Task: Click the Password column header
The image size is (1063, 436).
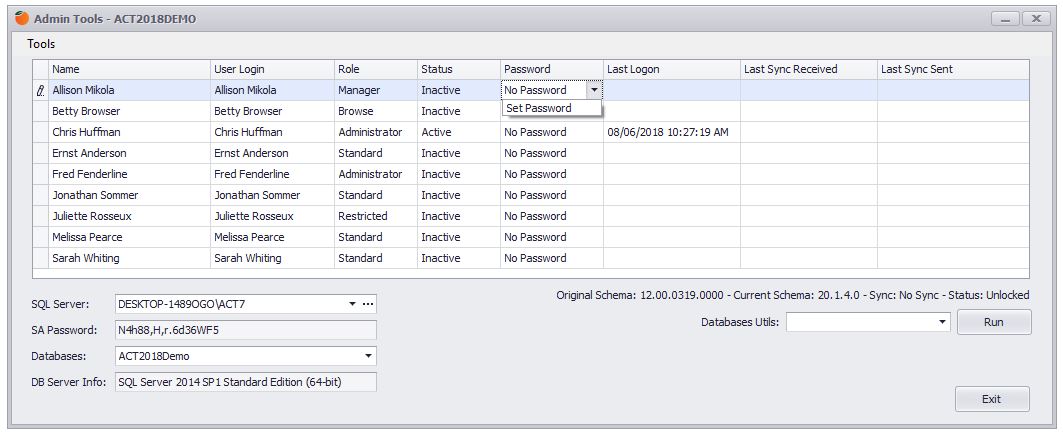Action: [x=552, y=69]
